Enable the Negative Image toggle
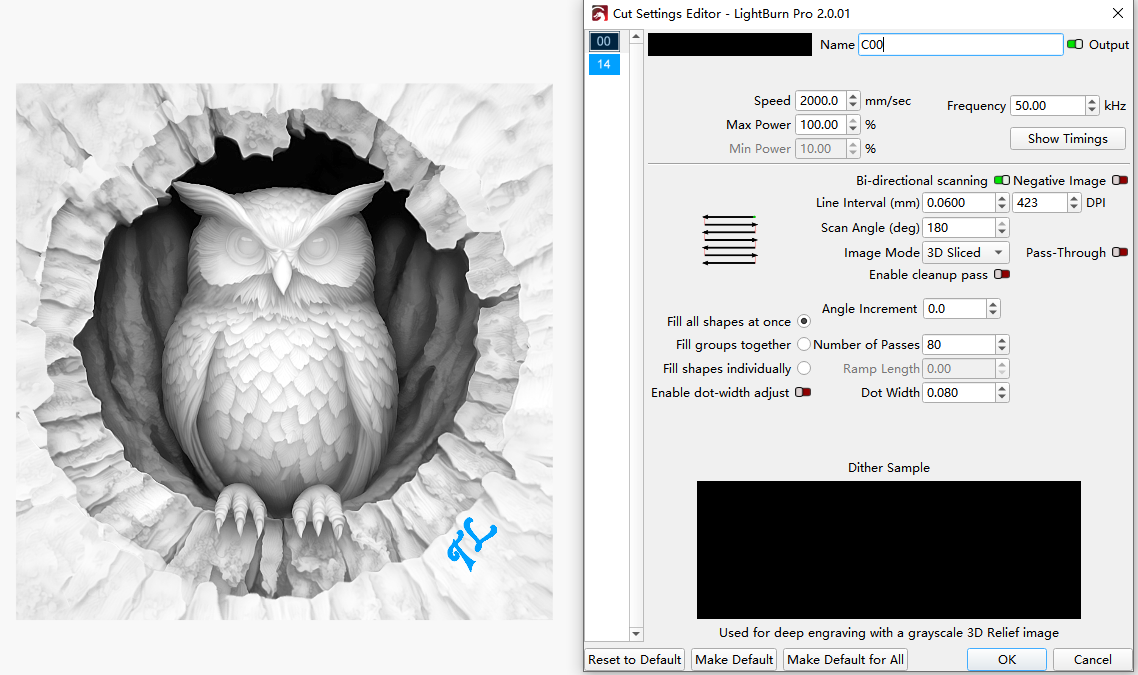 (1120, 181)
